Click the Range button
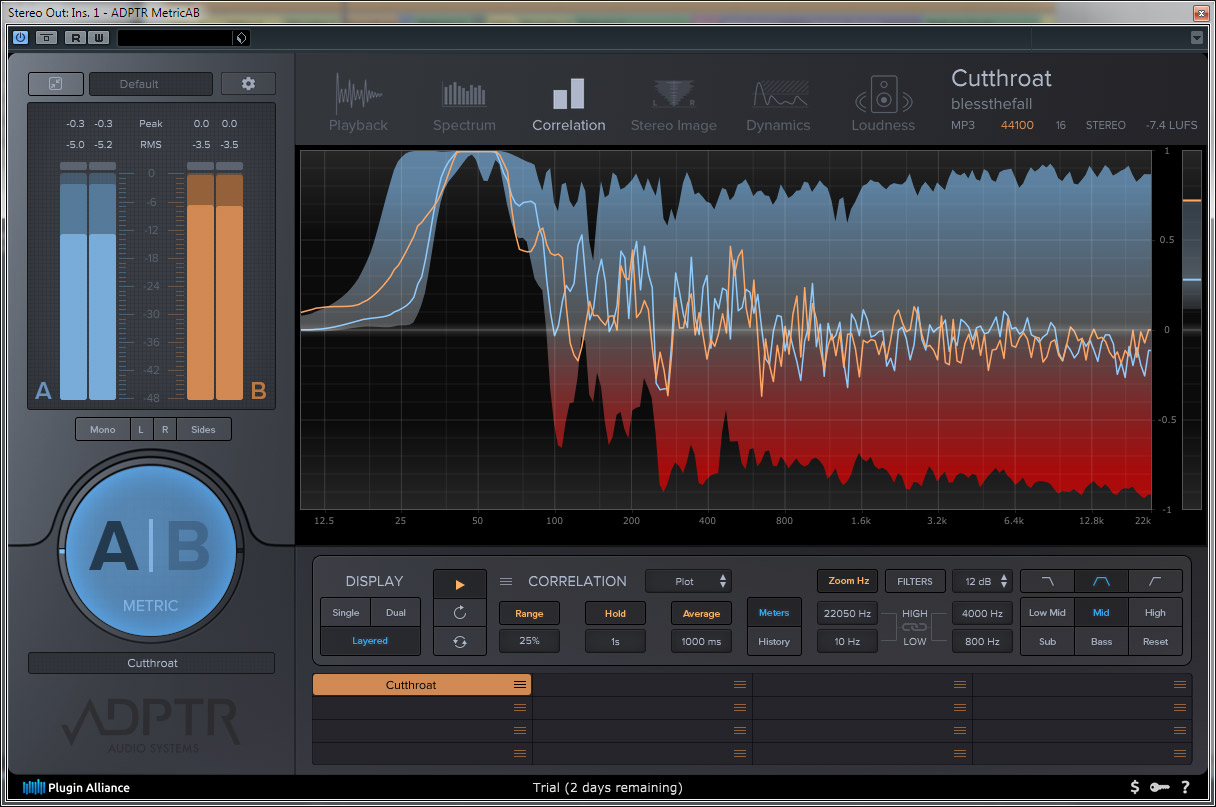This screenshot has height=807, width=1216. click(x=529, y=613)
